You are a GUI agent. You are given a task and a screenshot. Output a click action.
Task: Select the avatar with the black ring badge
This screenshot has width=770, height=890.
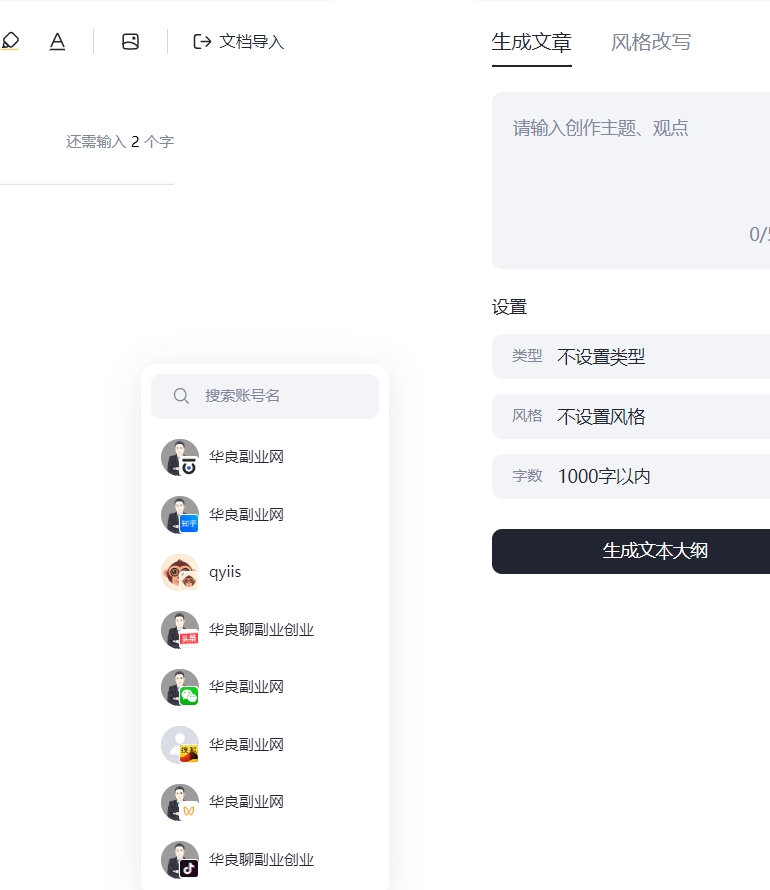(180, 457)
